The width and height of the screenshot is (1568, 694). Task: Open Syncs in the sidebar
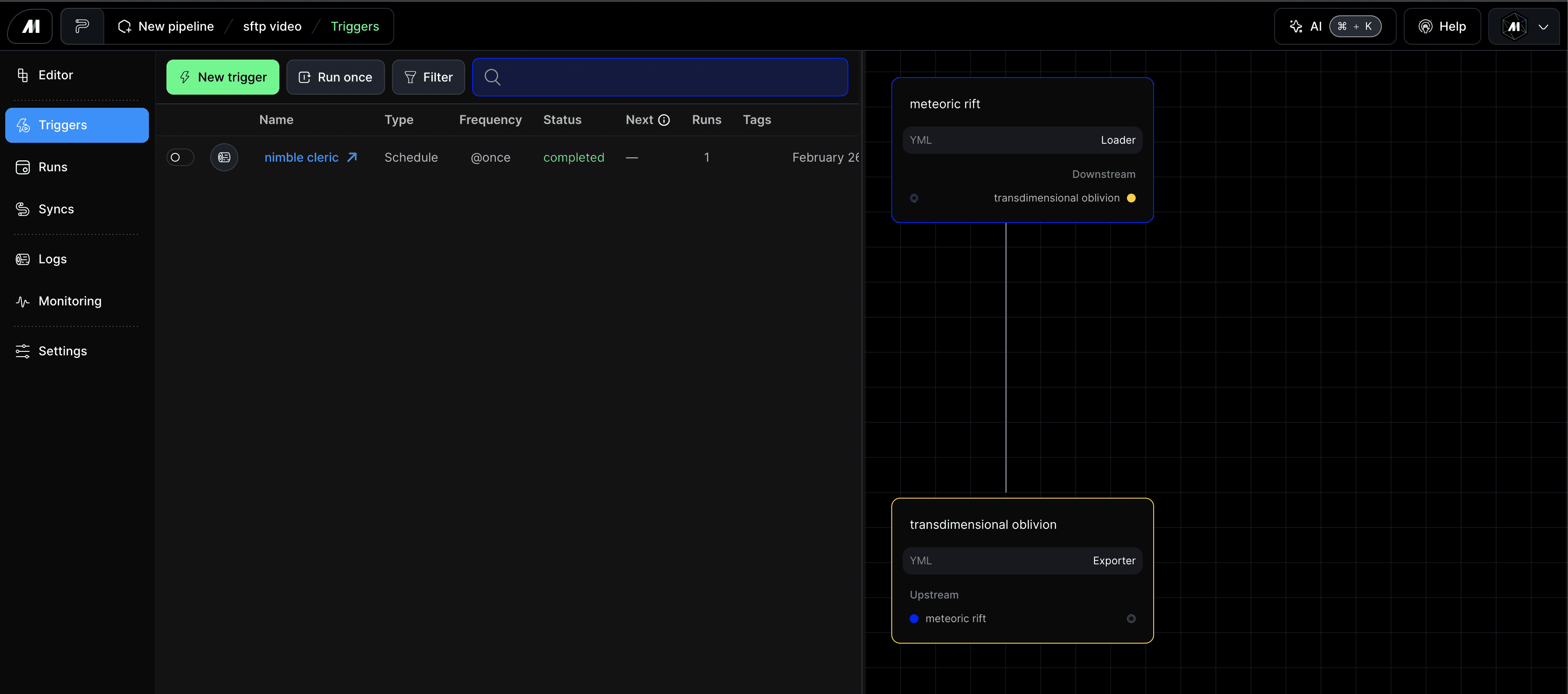click(77, 209)
